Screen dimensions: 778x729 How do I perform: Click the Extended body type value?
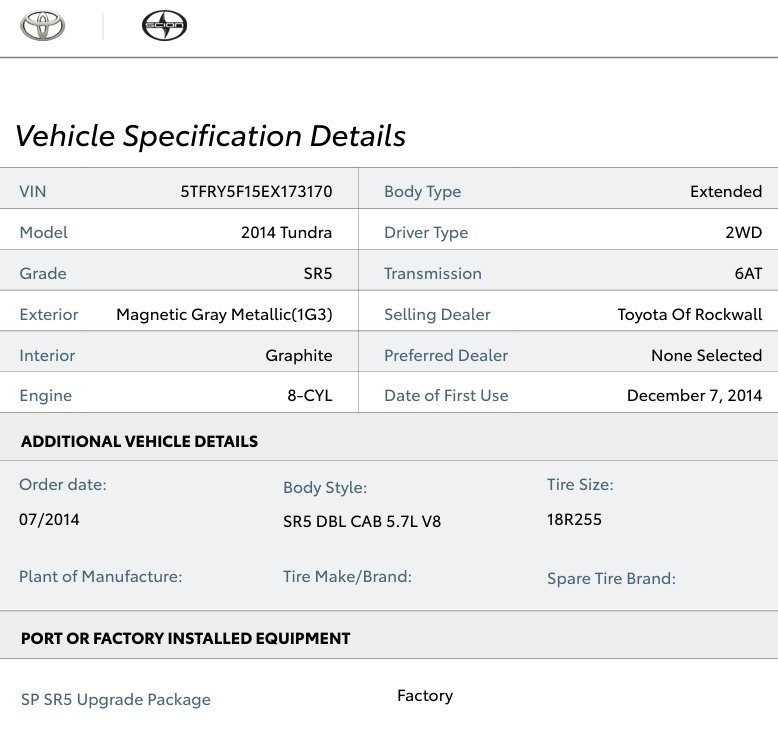click(726, 192)
